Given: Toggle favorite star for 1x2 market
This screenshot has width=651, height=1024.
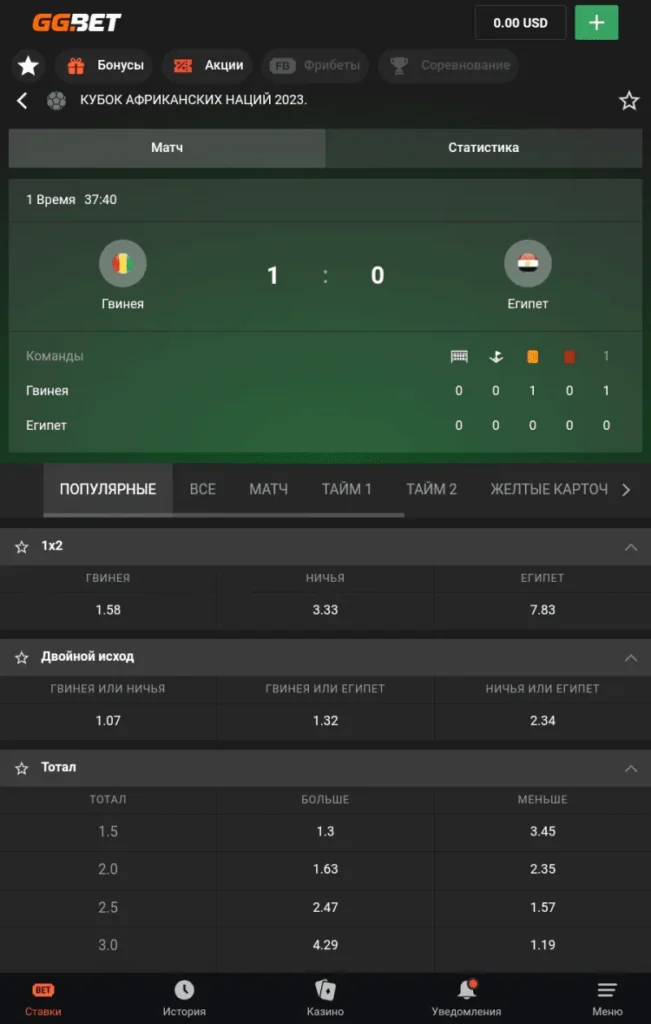Looking at the screenshot, I should 22,547.
